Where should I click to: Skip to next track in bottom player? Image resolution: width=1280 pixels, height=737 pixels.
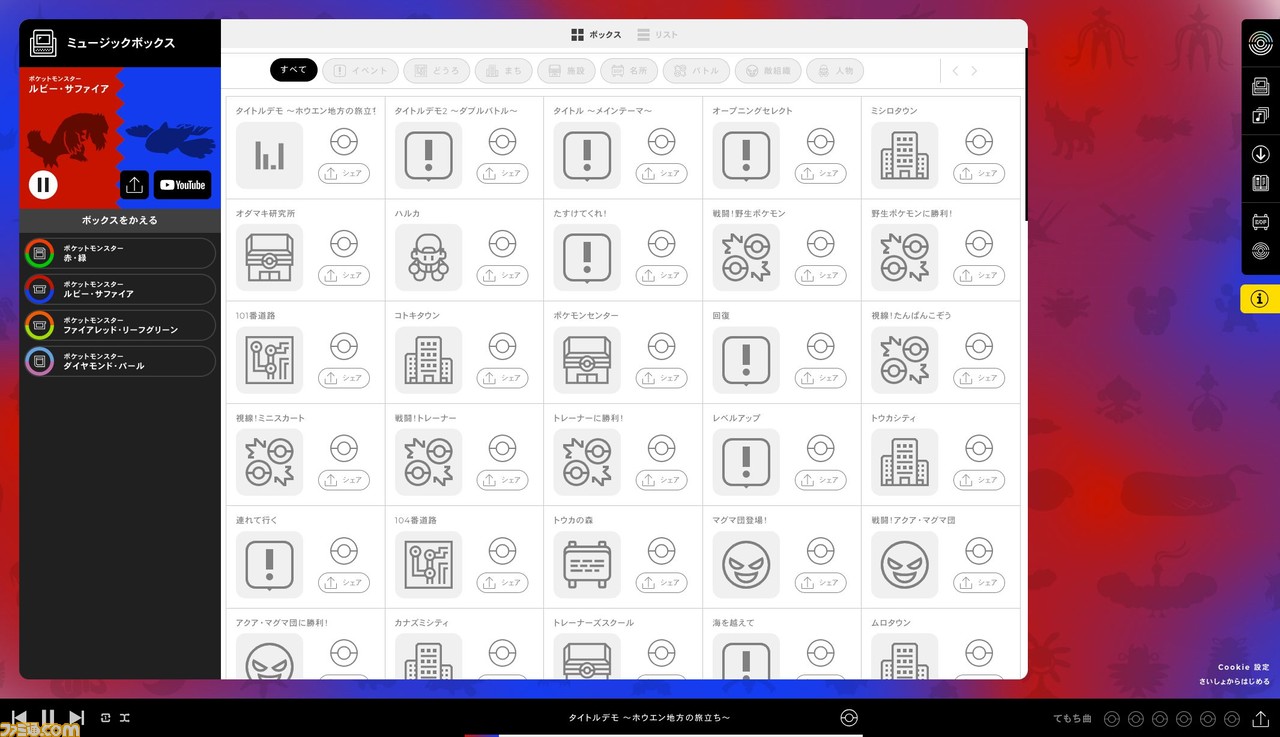coord(77,717)
